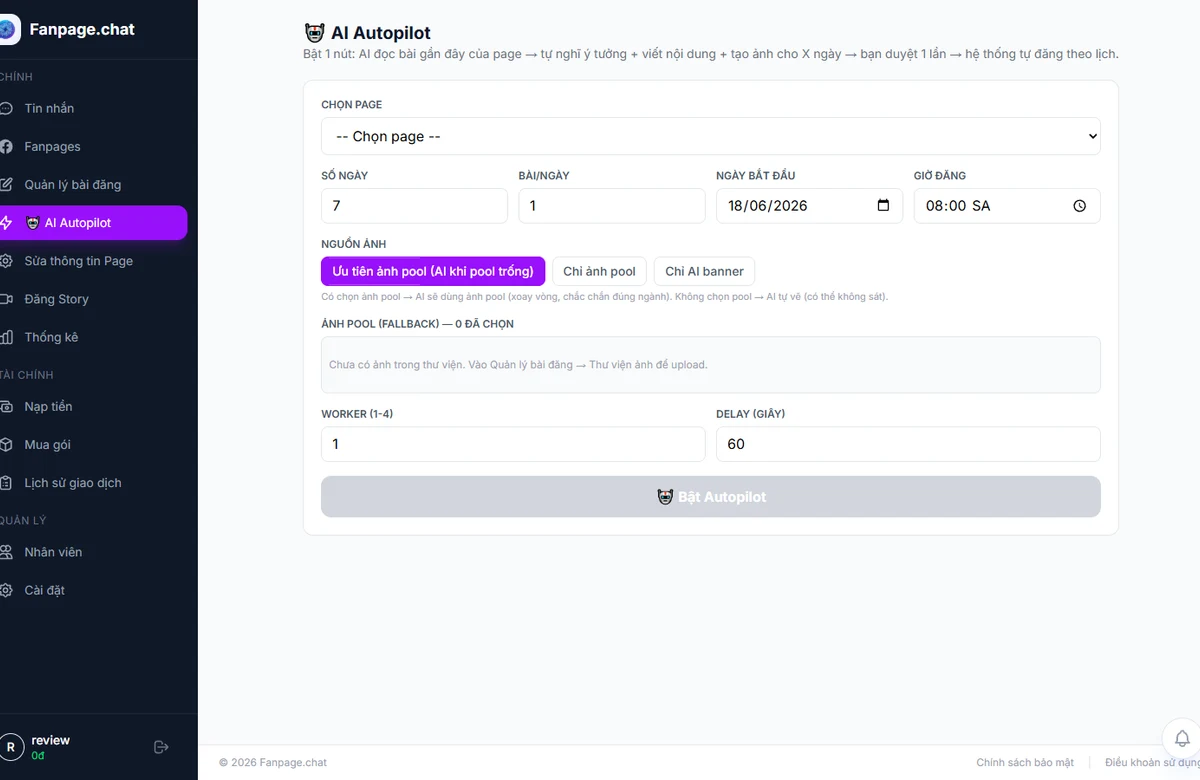Expand the Chọn page dropdown
Image resolution: width=1200 pixels, height=780 pixels.
click(x=710, y=136)
